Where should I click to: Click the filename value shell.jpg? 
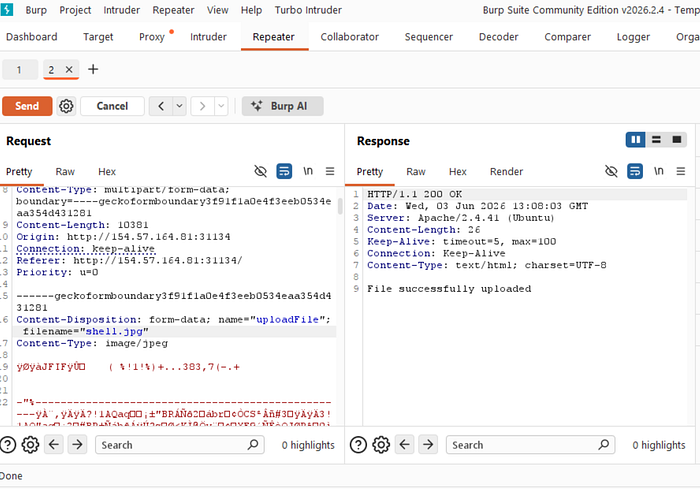click(x=114, y=331)
